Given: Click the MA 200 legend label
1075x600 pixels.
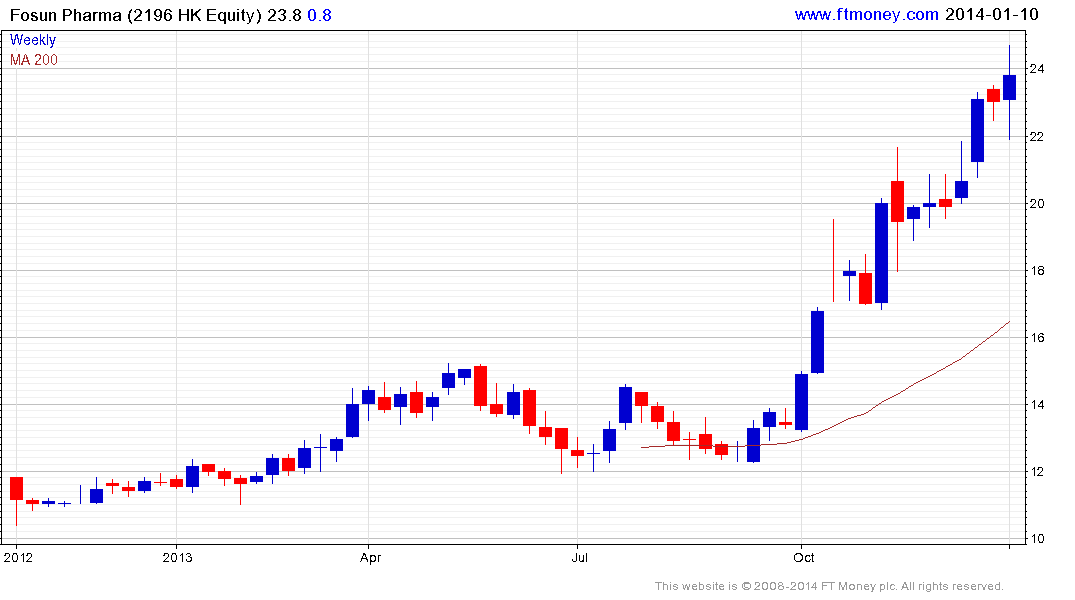Looking at the screenshot, I should click(x=34, y=60).
